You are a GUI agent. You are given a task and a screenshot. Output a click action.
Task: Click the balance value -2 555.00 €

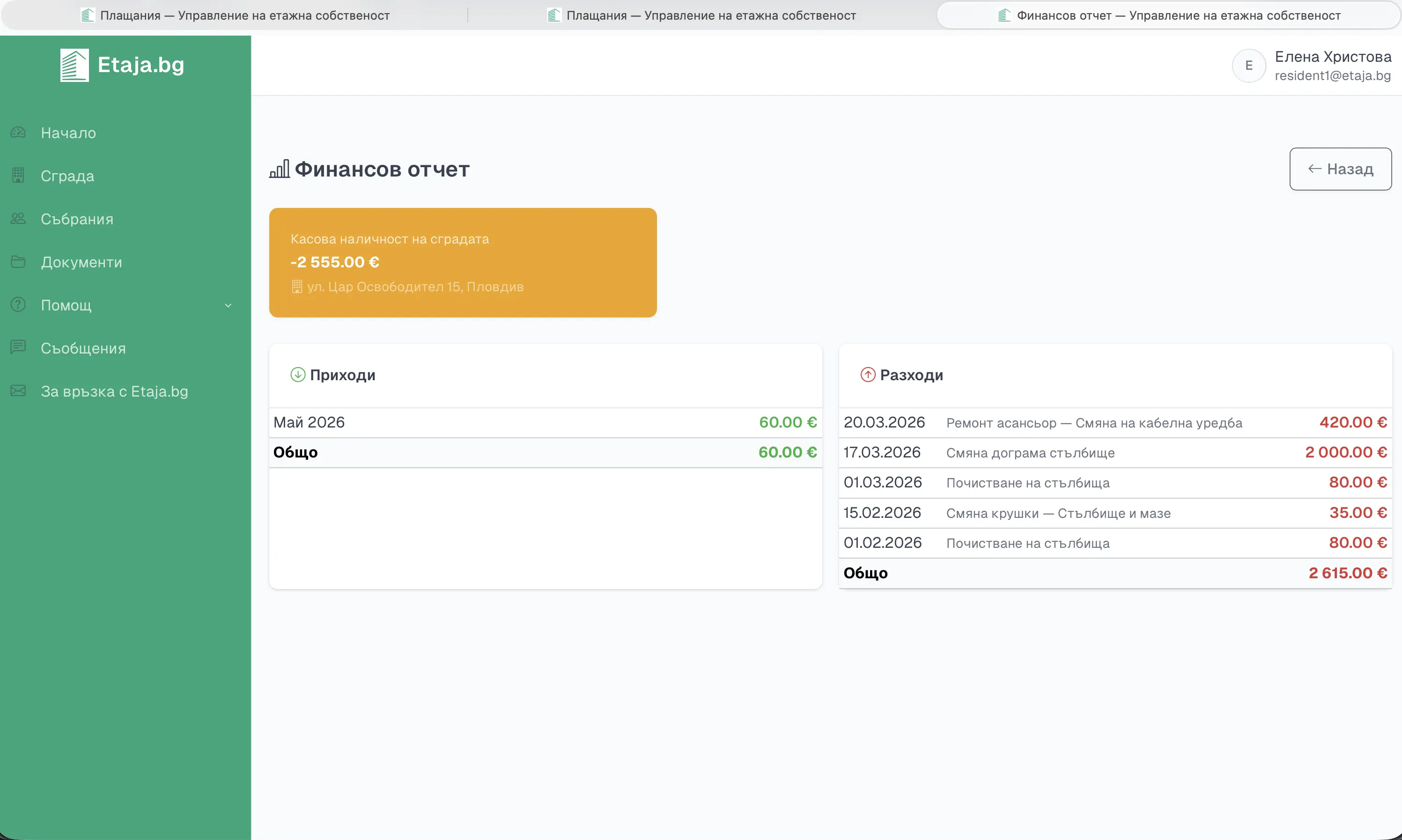pos(334,262)
